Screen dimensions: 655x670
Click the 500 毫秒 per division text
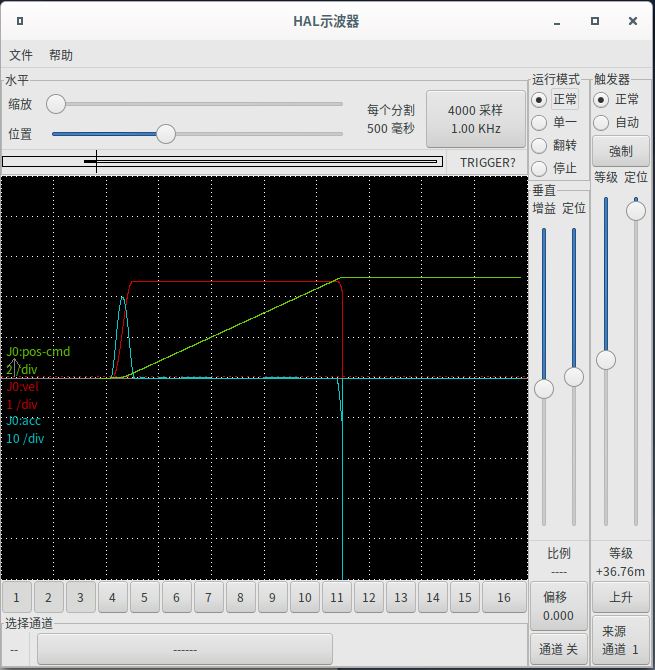(x=391, y=129)
